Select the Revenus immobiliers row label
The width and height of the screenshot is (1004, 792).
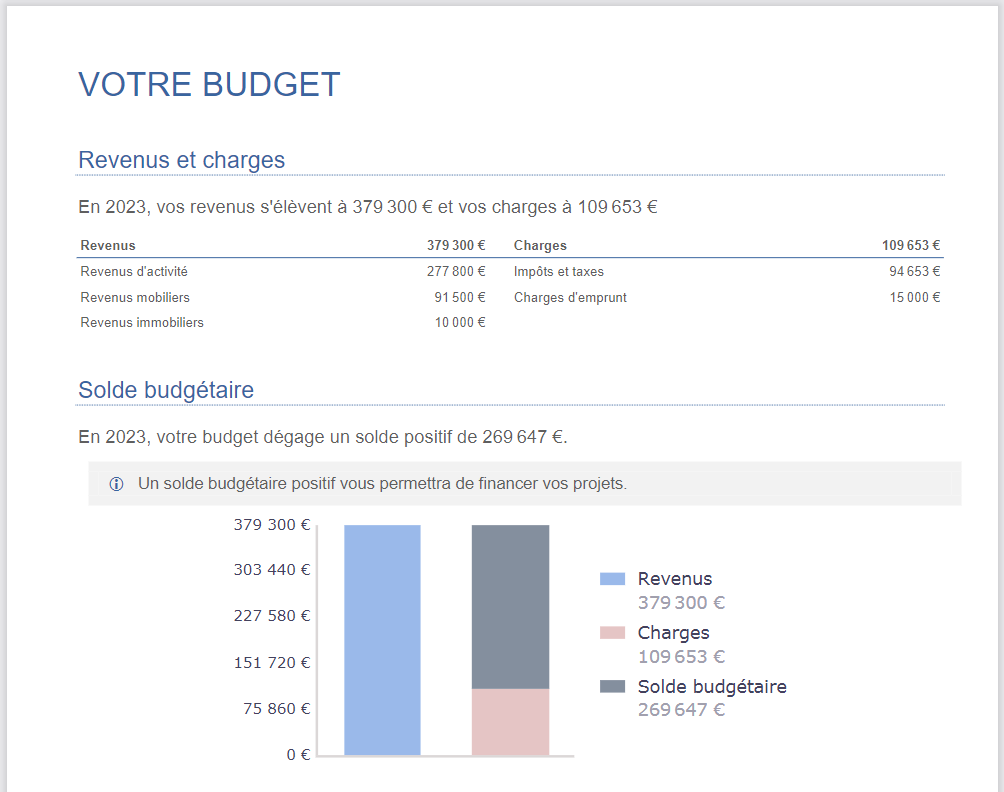tap(142, 323)
